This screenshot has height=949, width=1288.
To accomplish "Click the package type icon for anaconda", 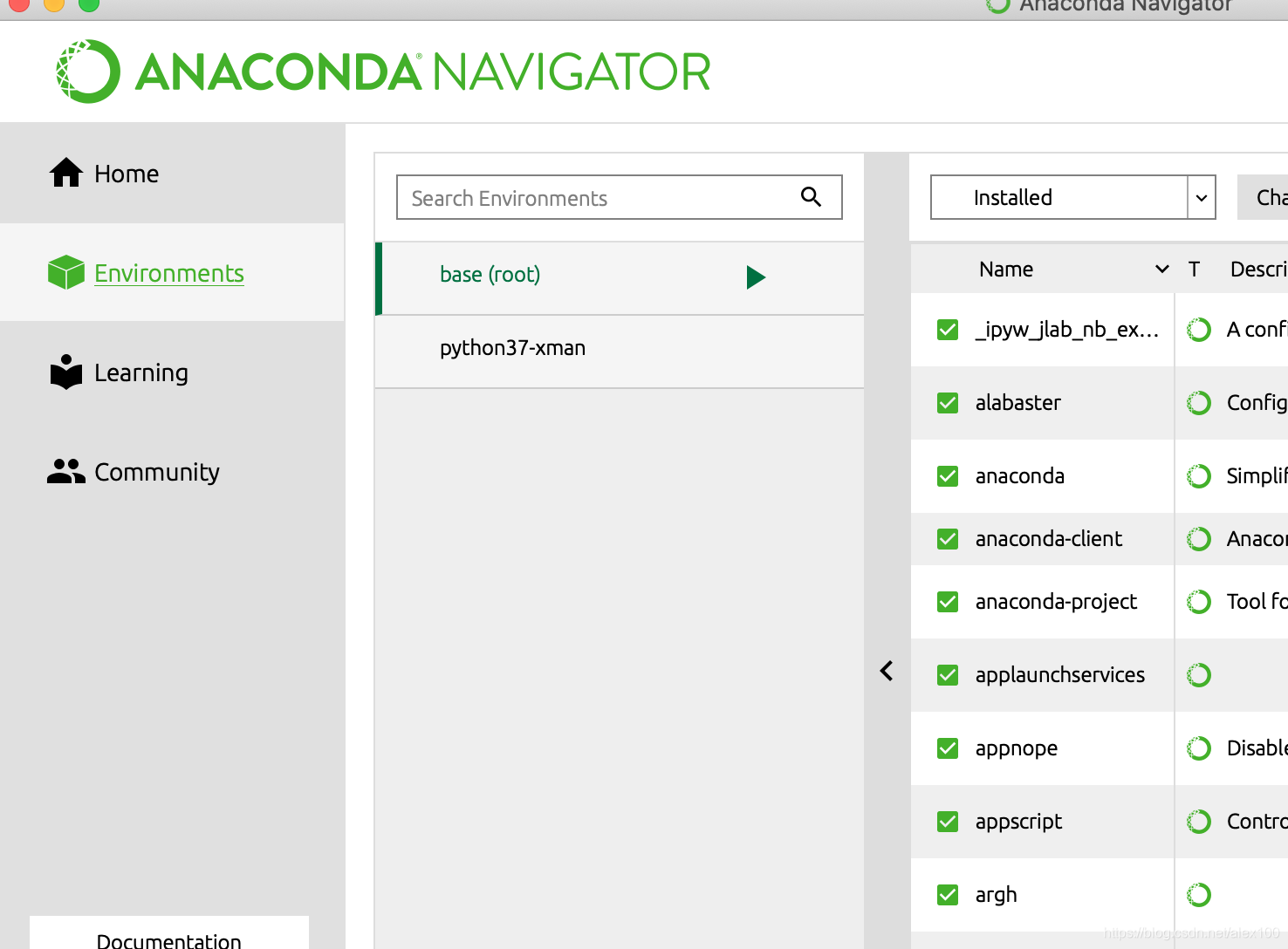I will [x=1199, y=476].
